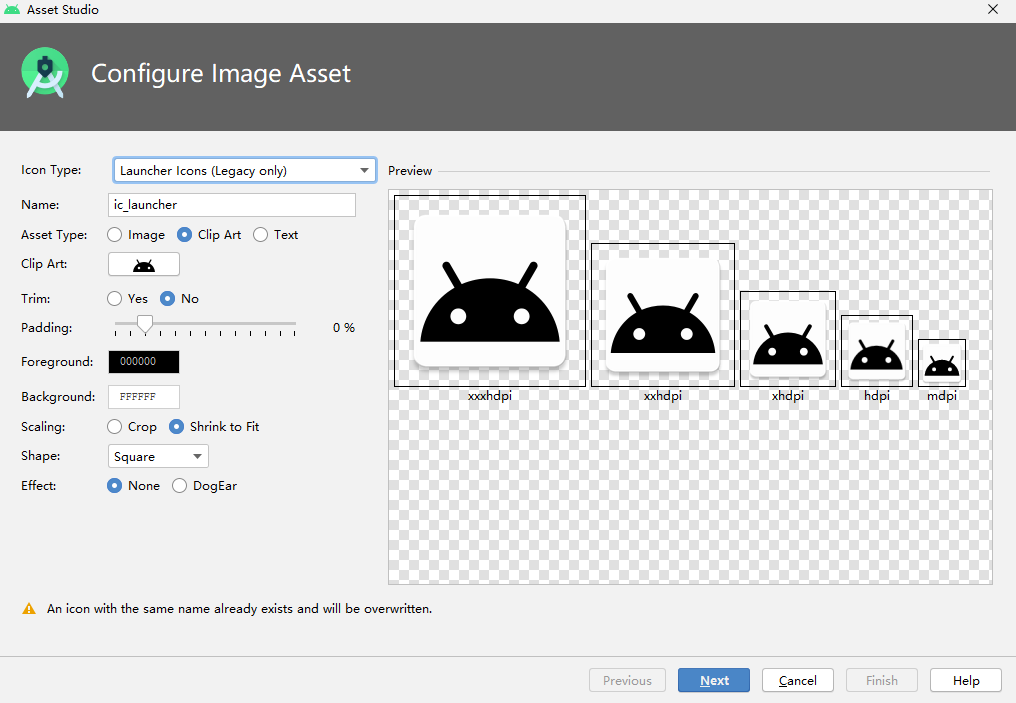1016x703 pixels.
Task: Open the Shape dropdown
Action: (x=158, y=456)
